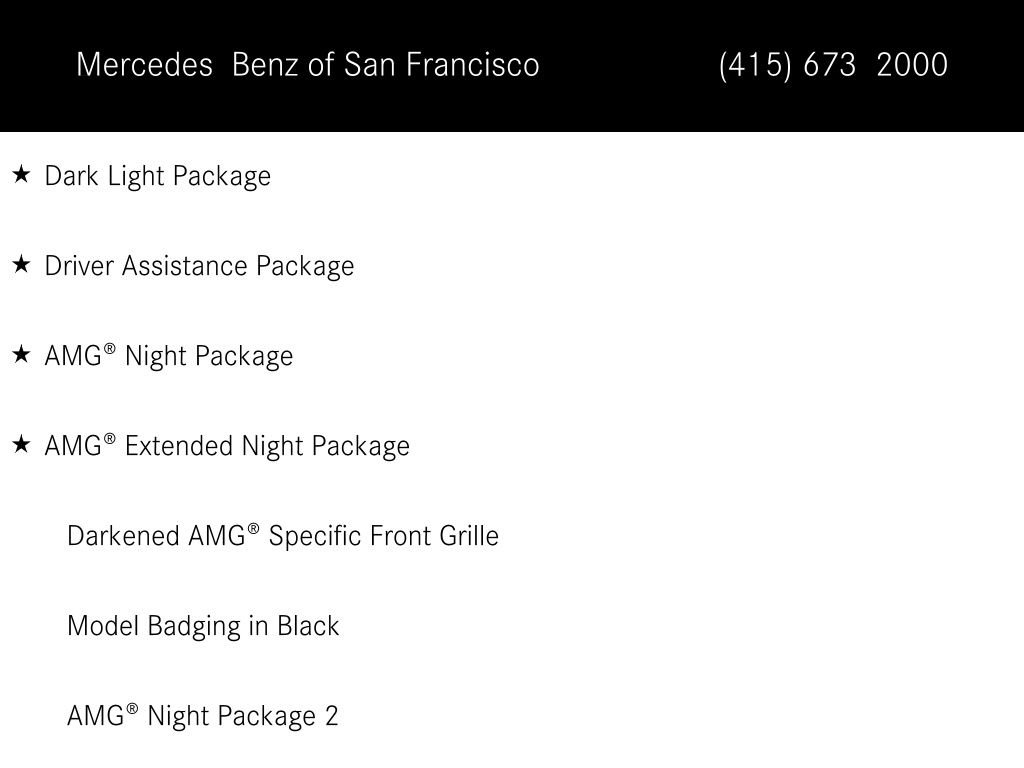Click the star beside AMG Night Package
1024x768 pixels.
tap(22, 355)
